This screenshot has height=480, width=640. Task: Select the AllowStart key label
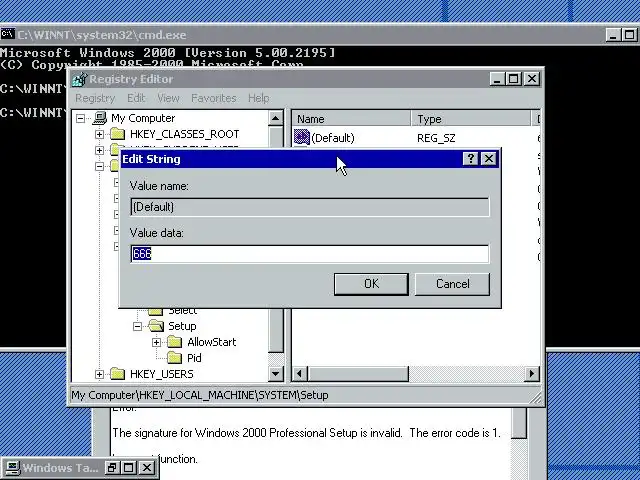211,342
